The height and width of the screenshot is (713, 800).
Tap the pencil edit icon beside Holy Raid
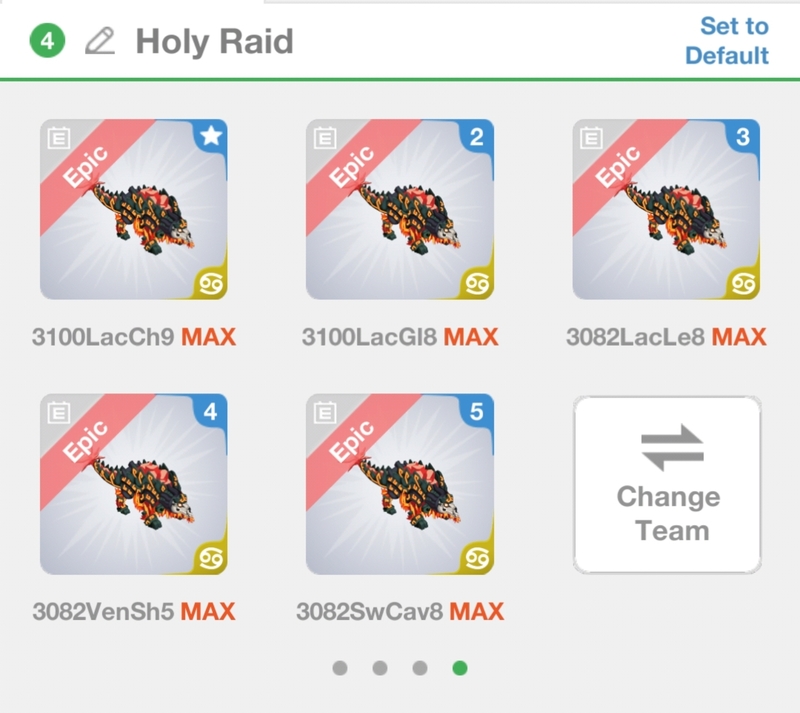click(x=100, y=41)
